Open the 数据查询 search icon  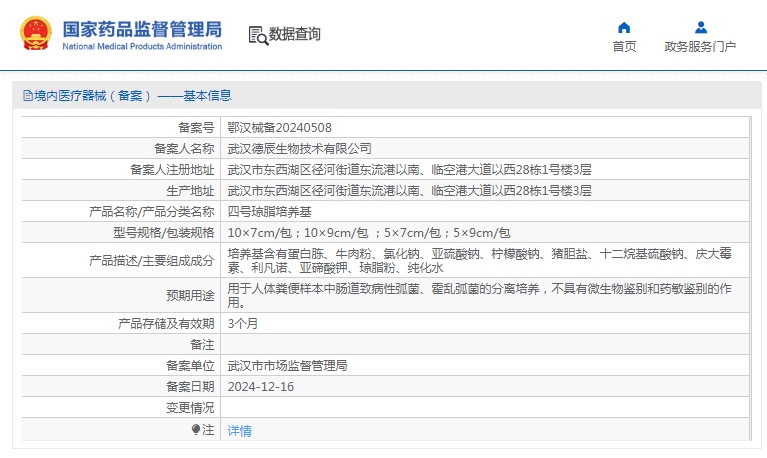[x=258, y=35]
